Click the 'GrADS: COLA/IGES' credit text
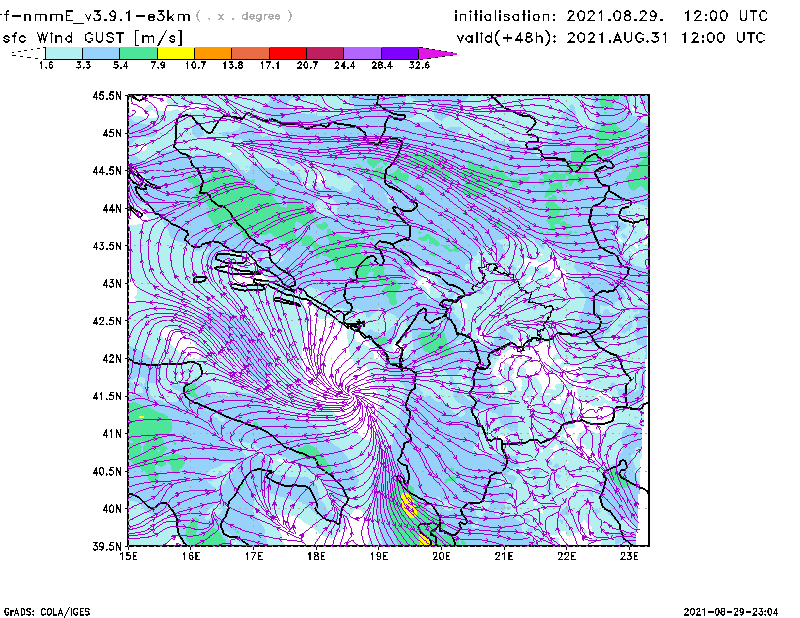The image size is (800, 618). pos(47,612)
